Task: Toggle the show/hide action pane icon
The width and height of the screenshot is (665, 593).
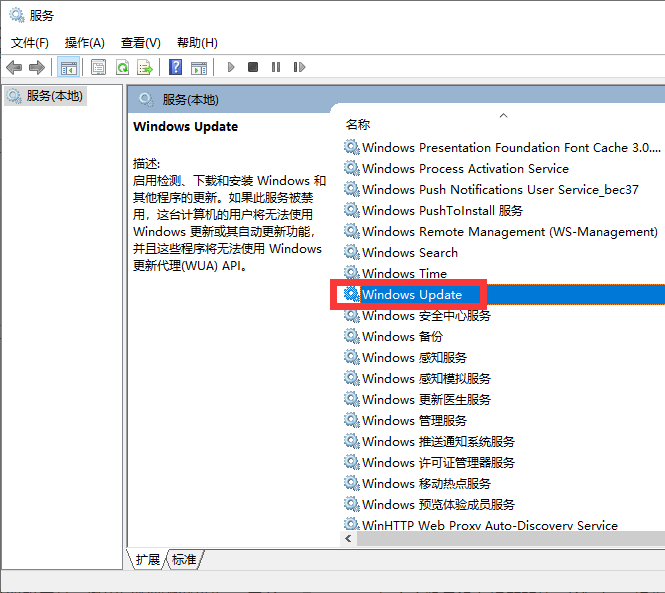Action: point(199,67)
